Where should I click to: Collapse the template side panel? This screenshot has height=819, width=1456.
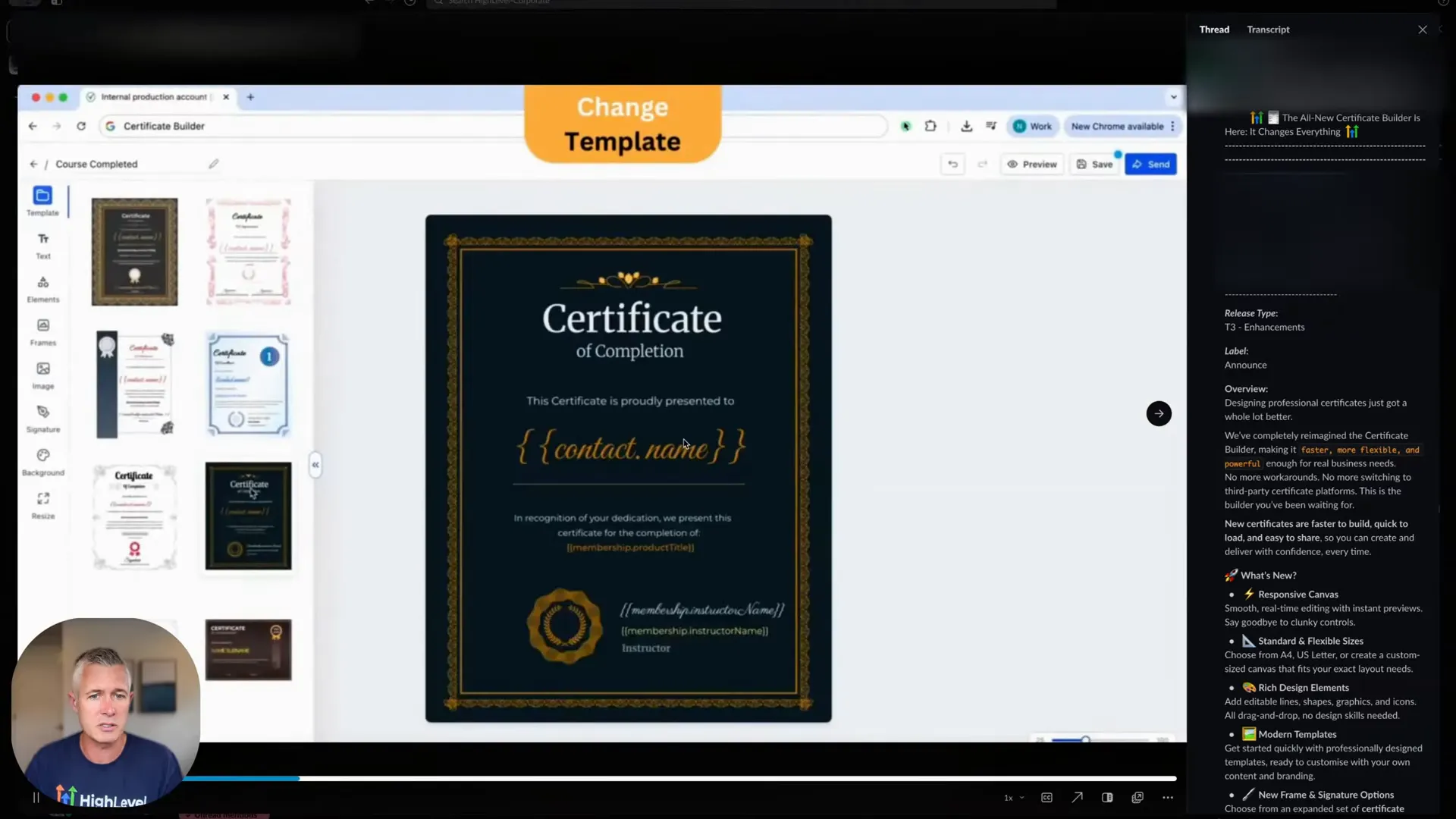point(315,464)
